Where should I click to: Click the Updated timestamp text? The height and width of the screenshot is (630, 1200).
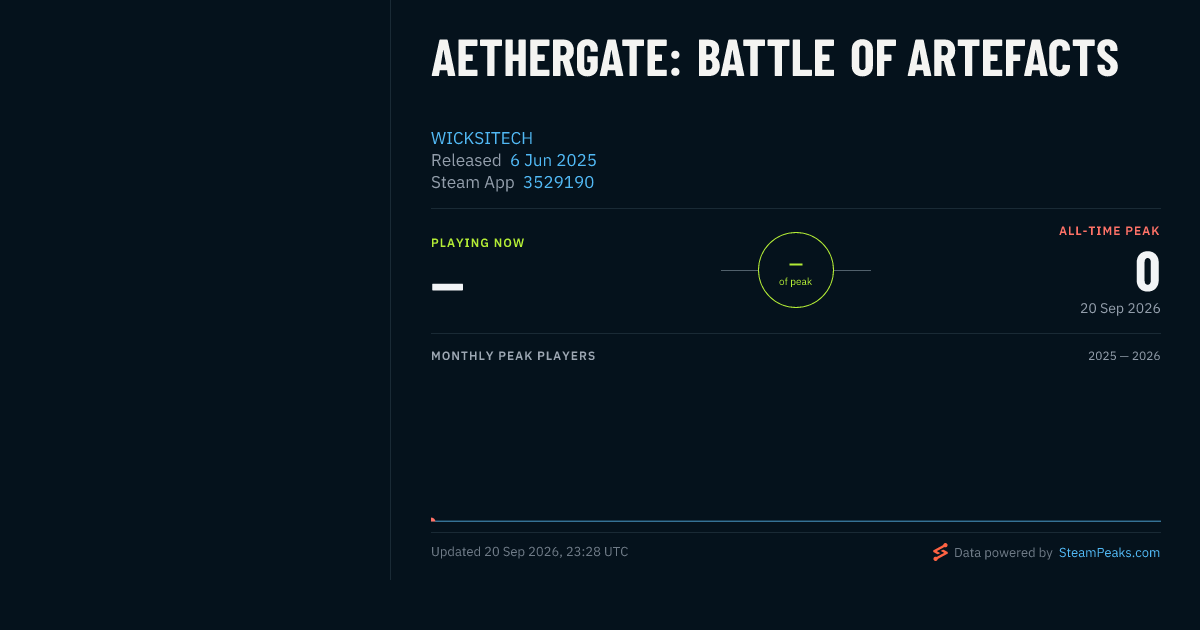530,551
